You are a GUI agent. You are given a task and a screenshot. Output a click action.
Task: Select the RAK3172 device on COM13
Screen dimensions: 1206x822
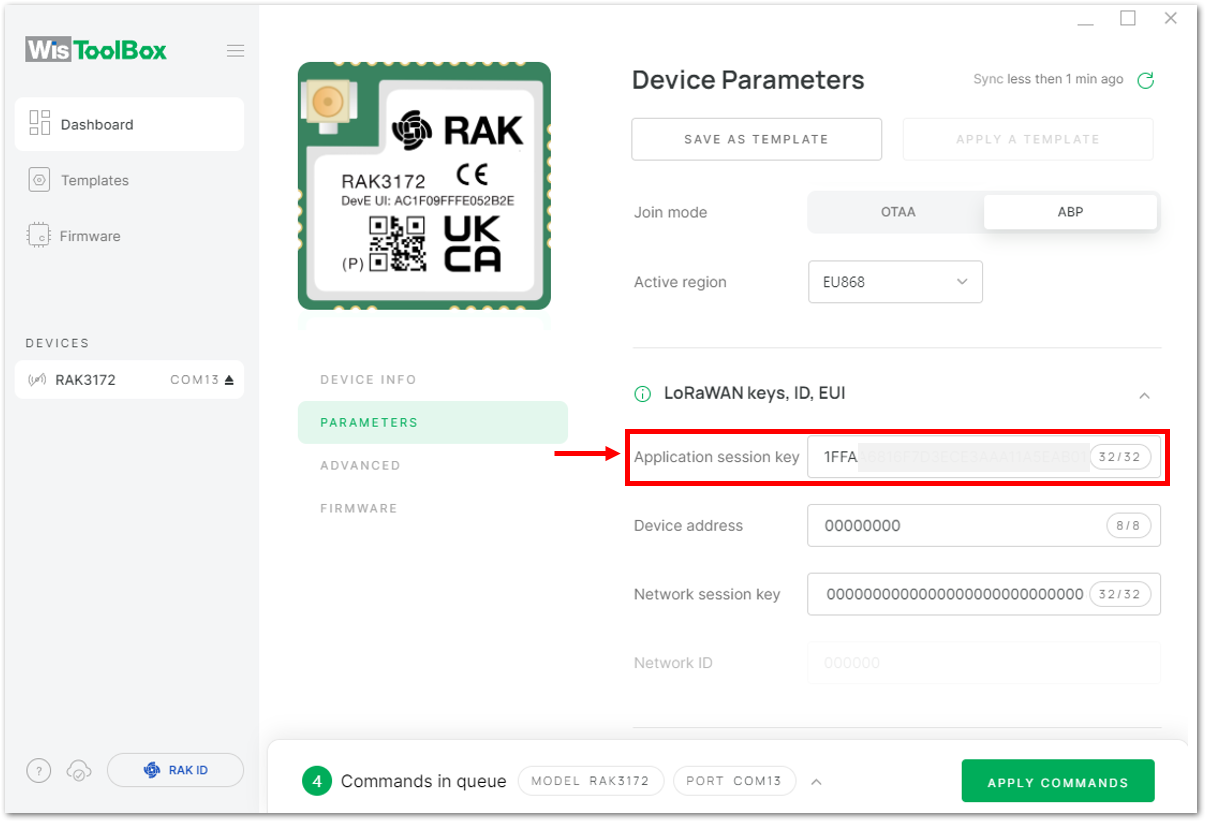pos(129,380)
